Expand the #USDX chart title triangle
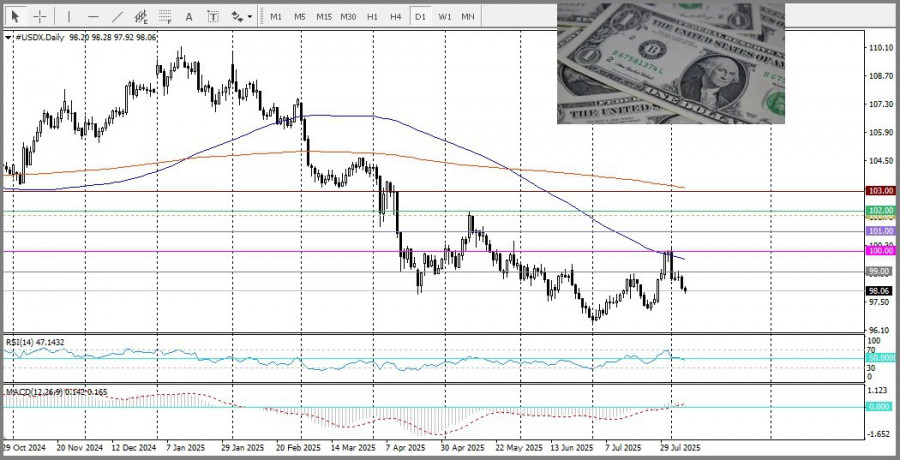The height and width of the screenshot is (460, 900). (9, 37)
